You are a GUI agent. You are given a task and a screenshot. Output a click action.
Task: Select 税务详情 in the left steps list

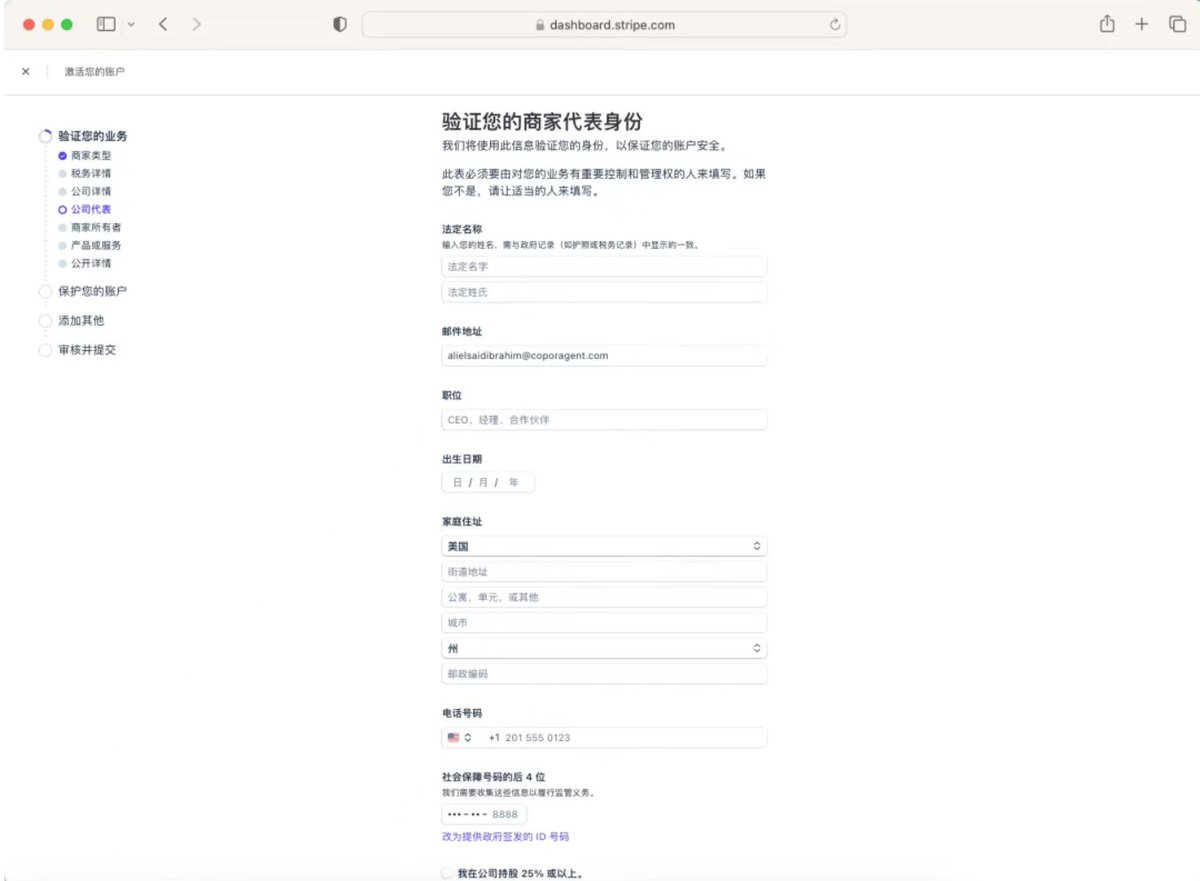[x=91, y=174]
